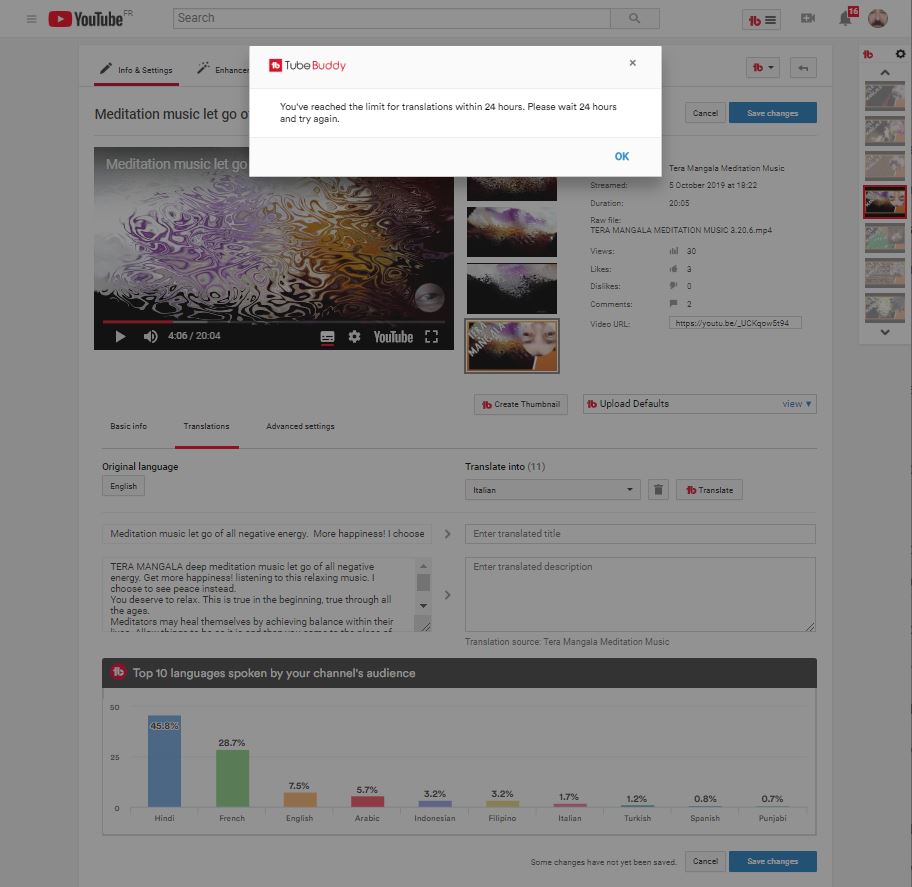912x887 pixels.
Task: Click top Cancel button
Action: click(x=705, y=113)
